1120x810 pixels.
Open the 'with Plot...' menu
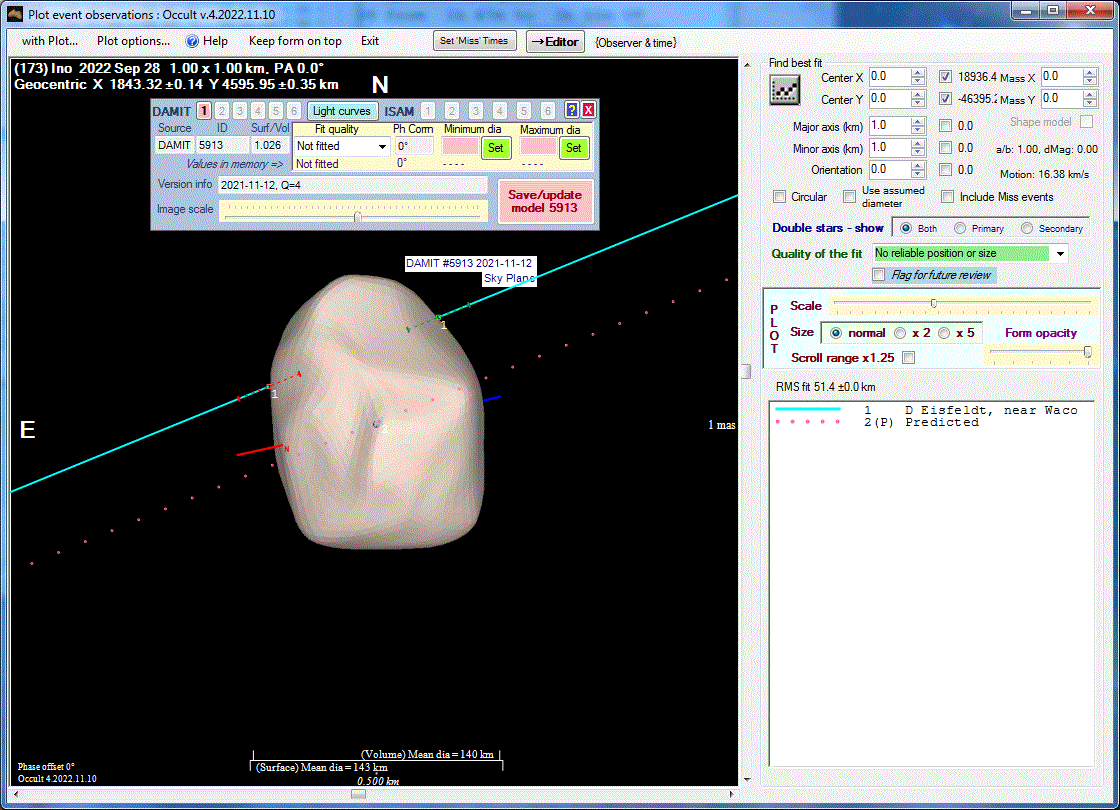50,41
